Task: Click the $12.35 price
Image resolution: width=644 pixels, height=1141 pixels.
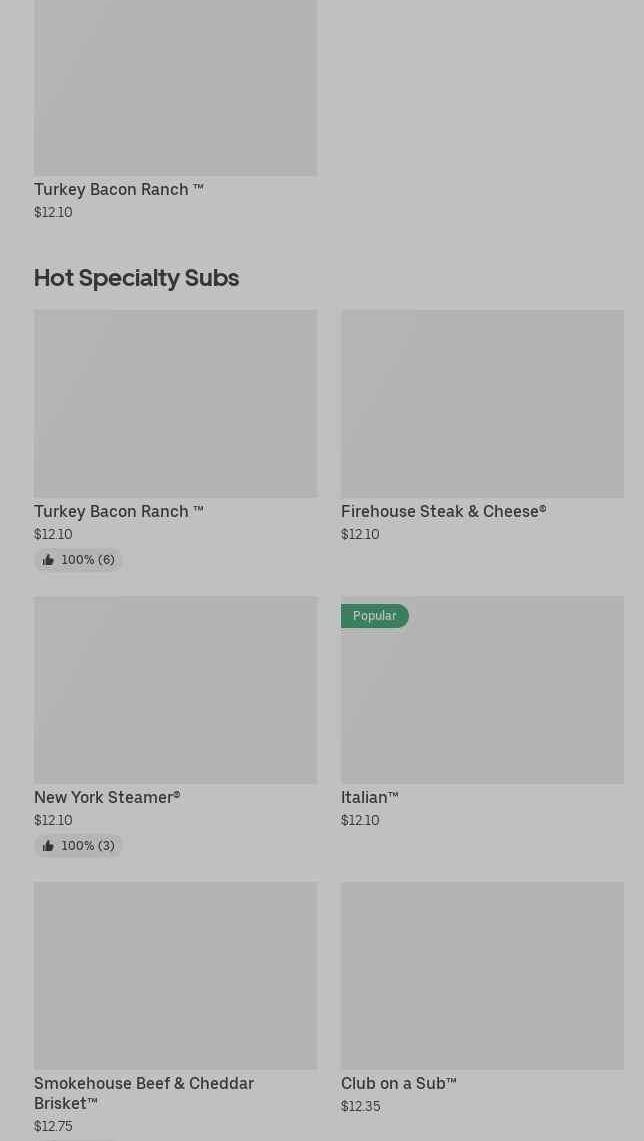Action: [360, 1106]
